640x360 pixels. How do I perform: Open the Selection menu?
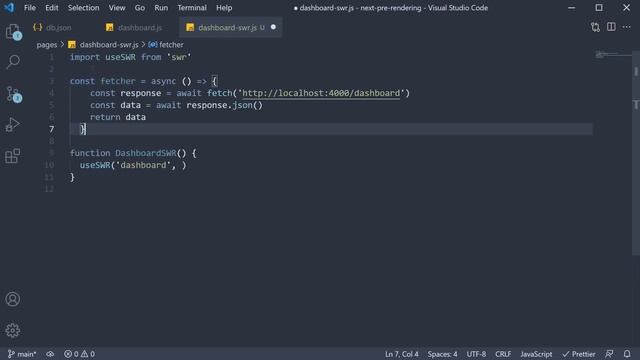pyautogui.click(x=83, y=8)
